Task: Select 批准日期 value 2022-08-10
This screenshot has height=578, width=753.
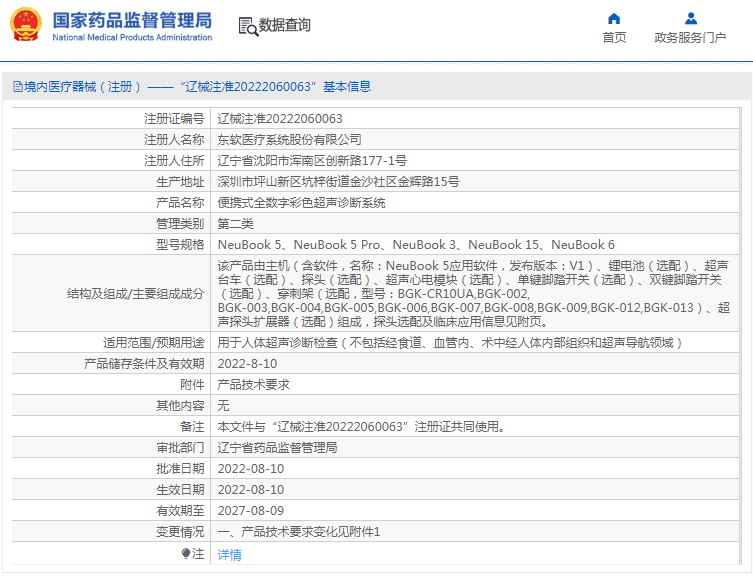Action: coord(251,469)
